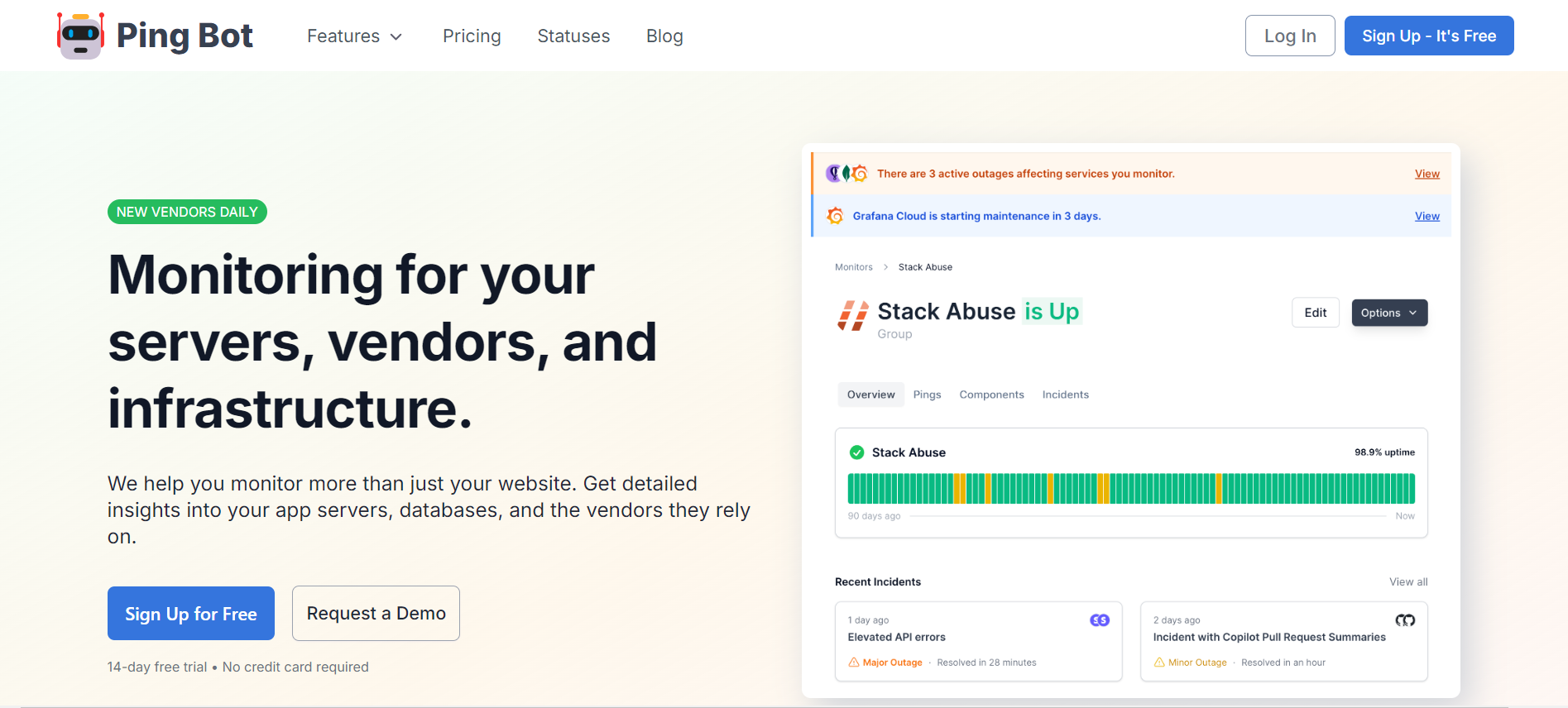Click the Ping Bot brand name

tap(185, 36)
